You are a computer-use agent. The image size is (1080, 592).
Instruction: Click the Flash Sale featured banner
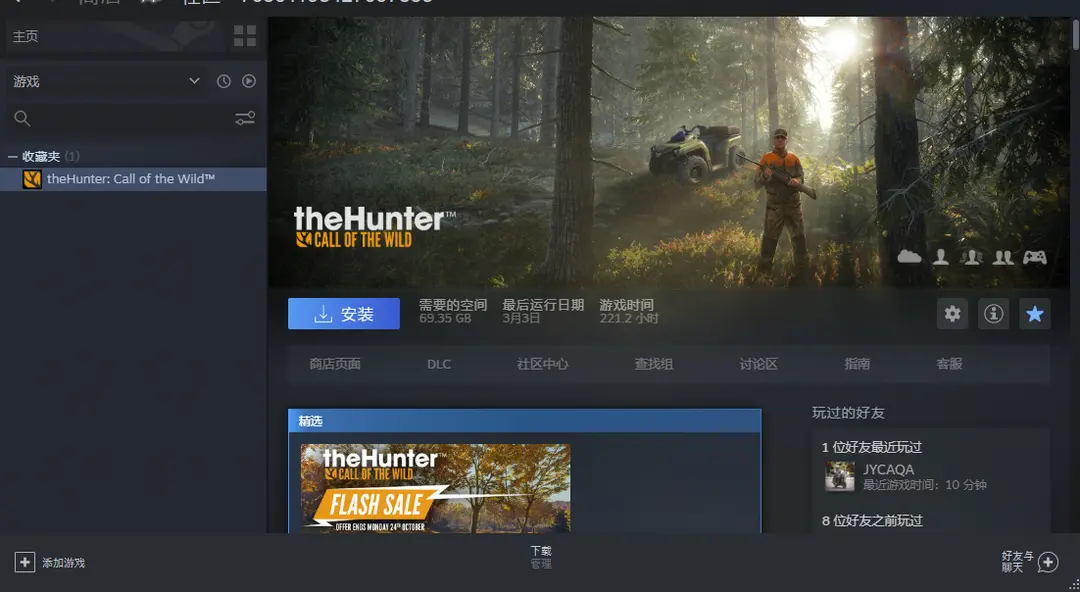tap(435, 488)
